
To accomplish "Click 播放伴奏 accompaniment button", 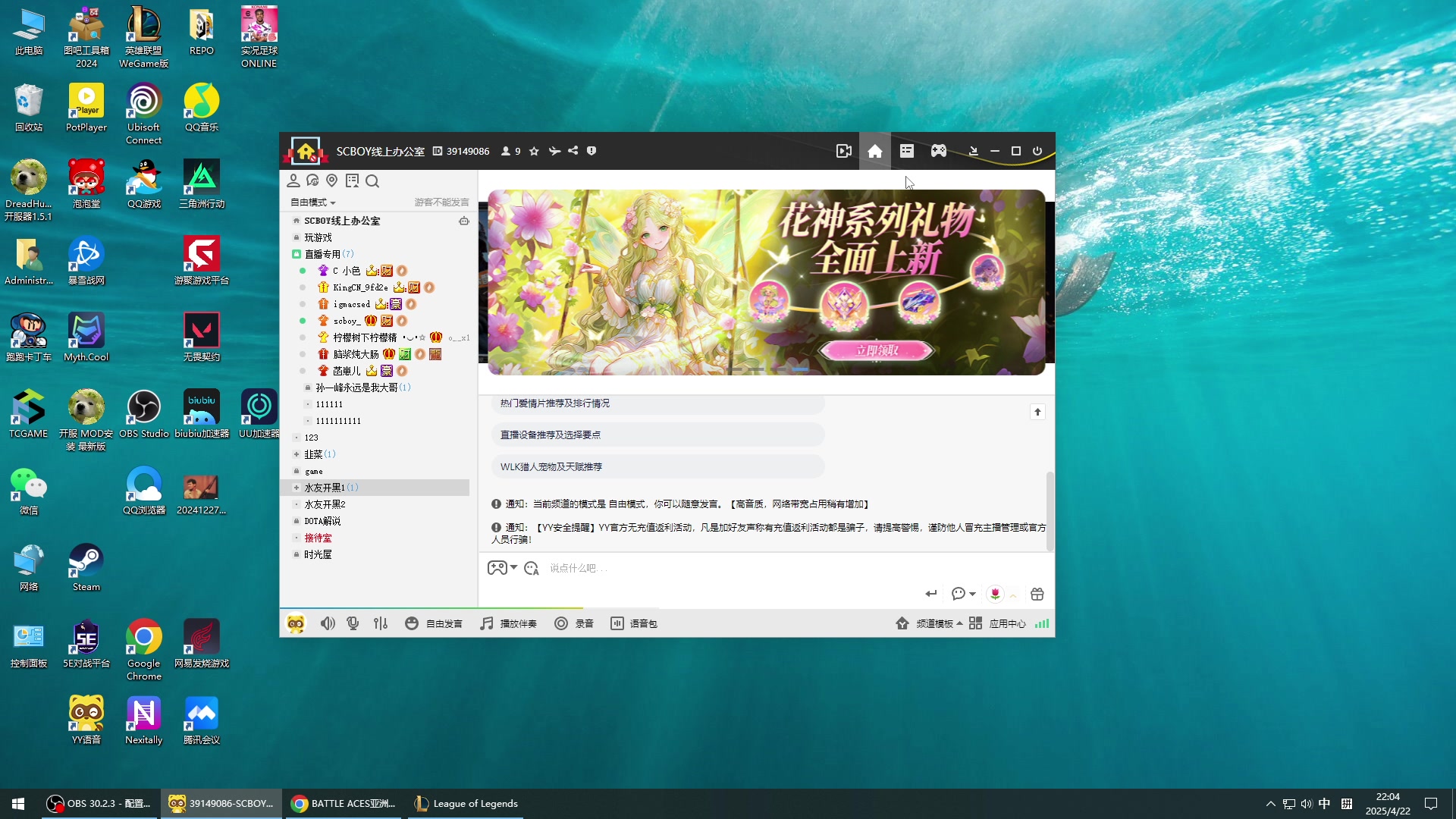I will coord(508,623).
